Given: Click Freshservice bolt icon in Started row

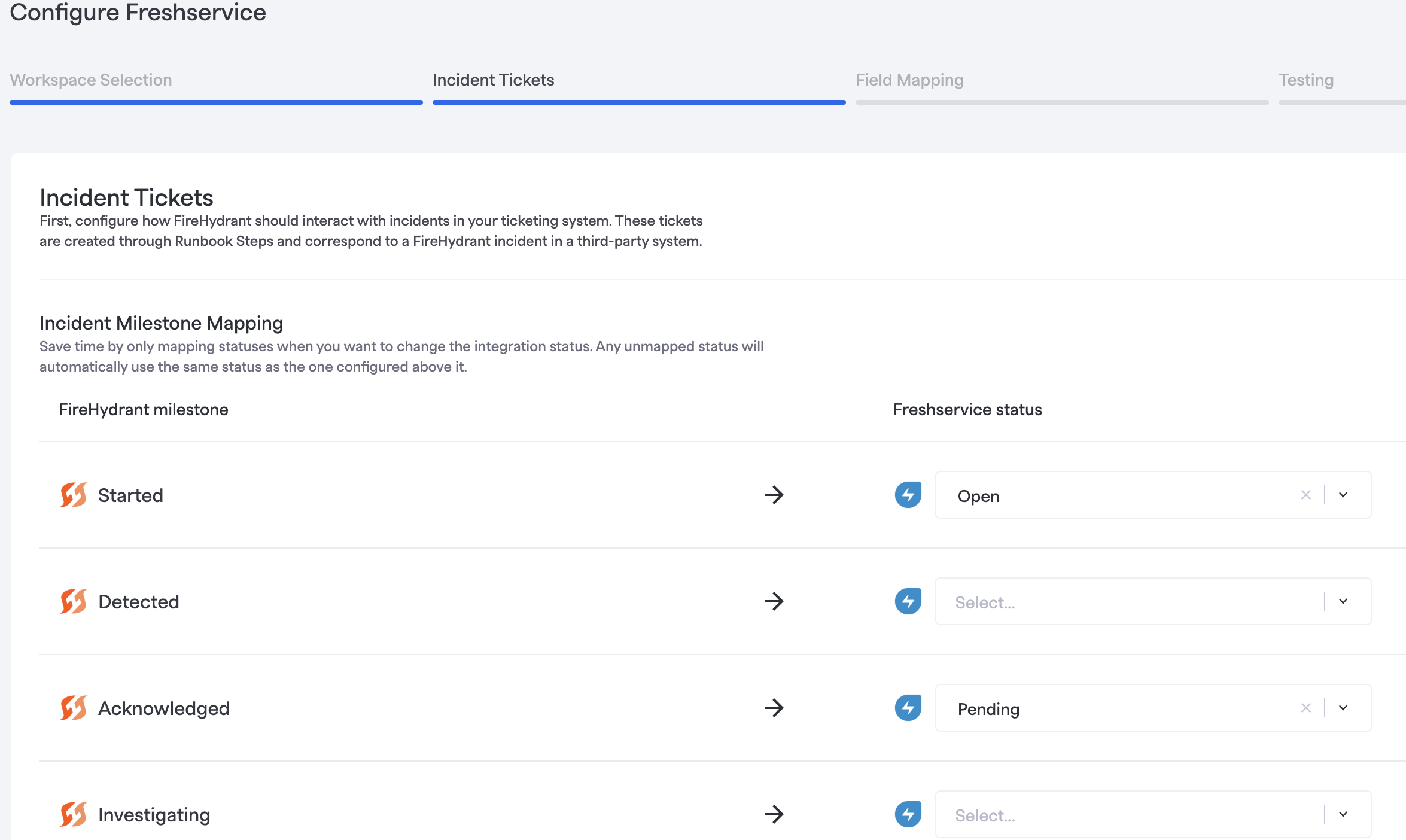Looking at the screenshot, I should coord(908,495).
